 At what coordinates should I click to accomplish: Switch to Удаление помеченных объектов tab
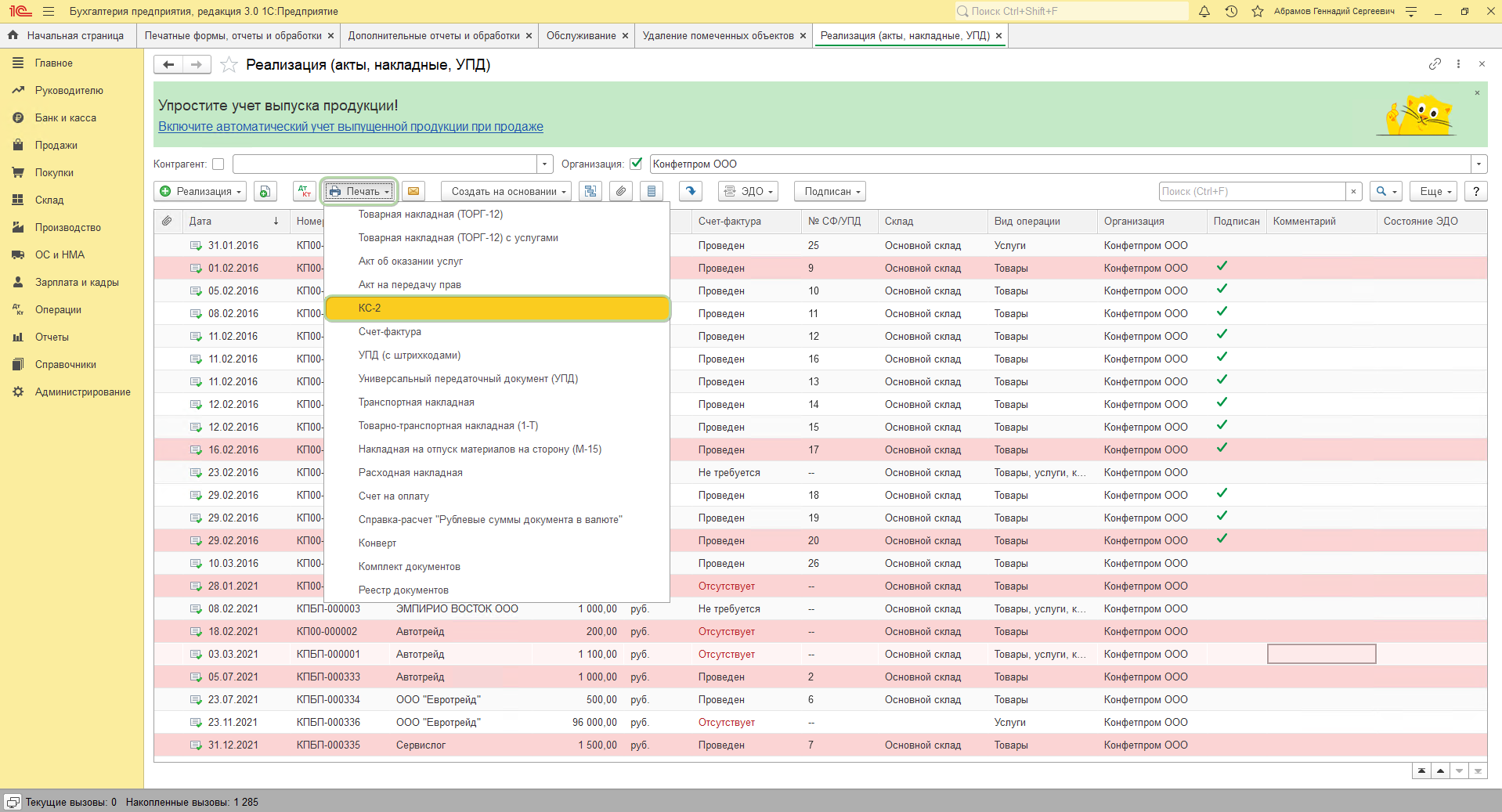(718, 36)
